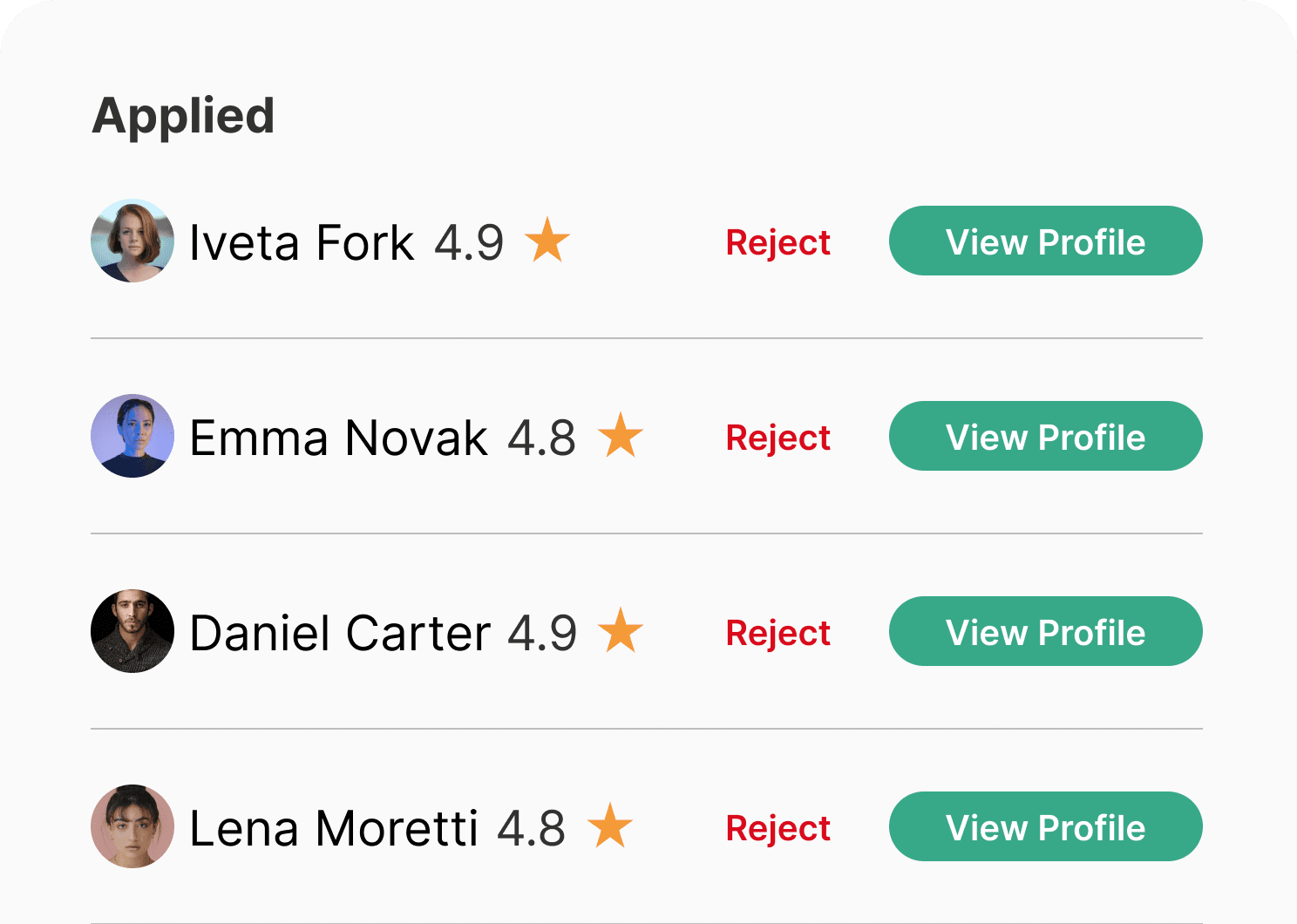
Task: Click the star icon beside Daniel Carter's rating
Action: pyautogui.click(x=621, y=631)
